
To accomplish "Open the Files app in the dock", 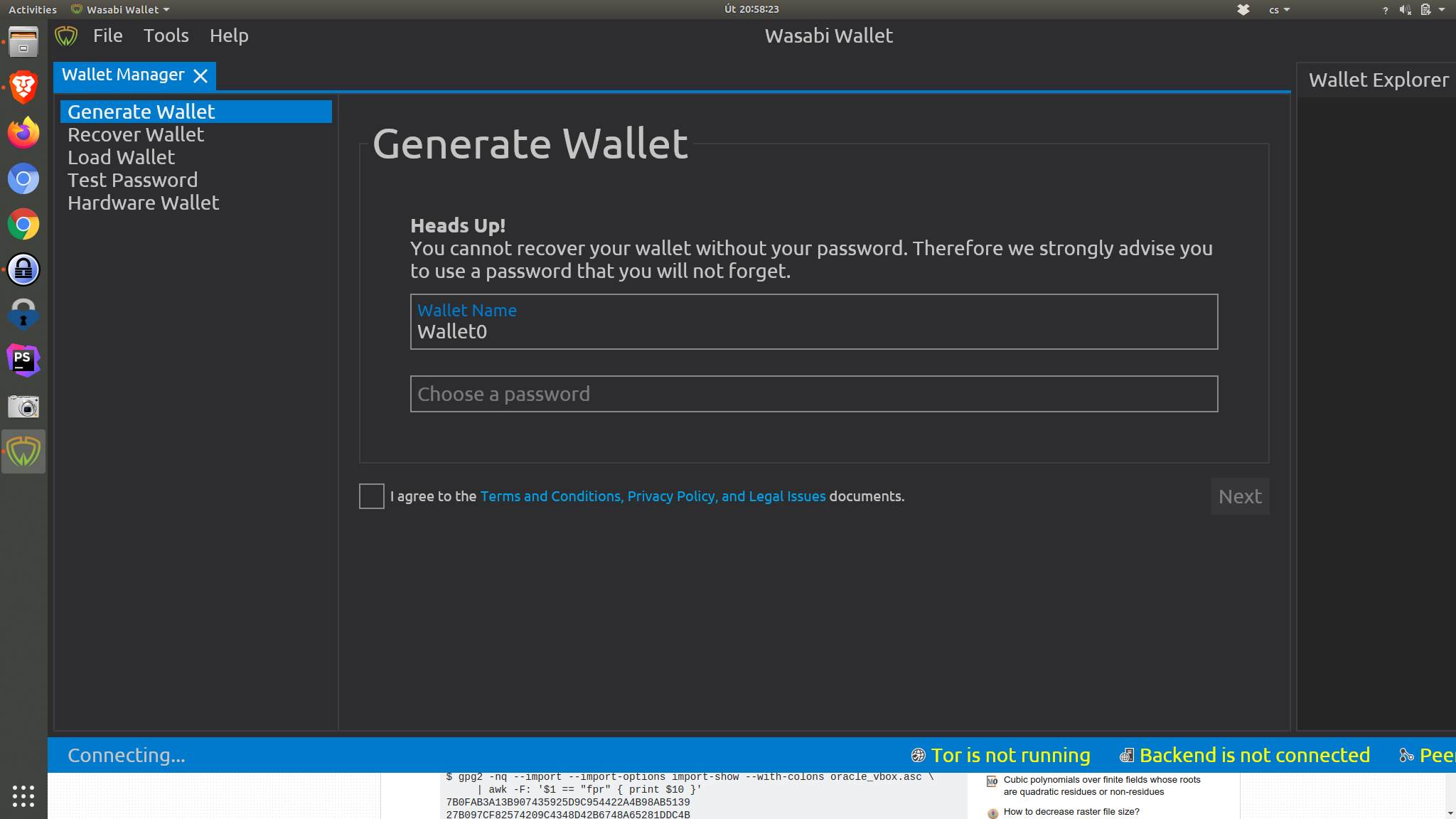I will point(23,43).
